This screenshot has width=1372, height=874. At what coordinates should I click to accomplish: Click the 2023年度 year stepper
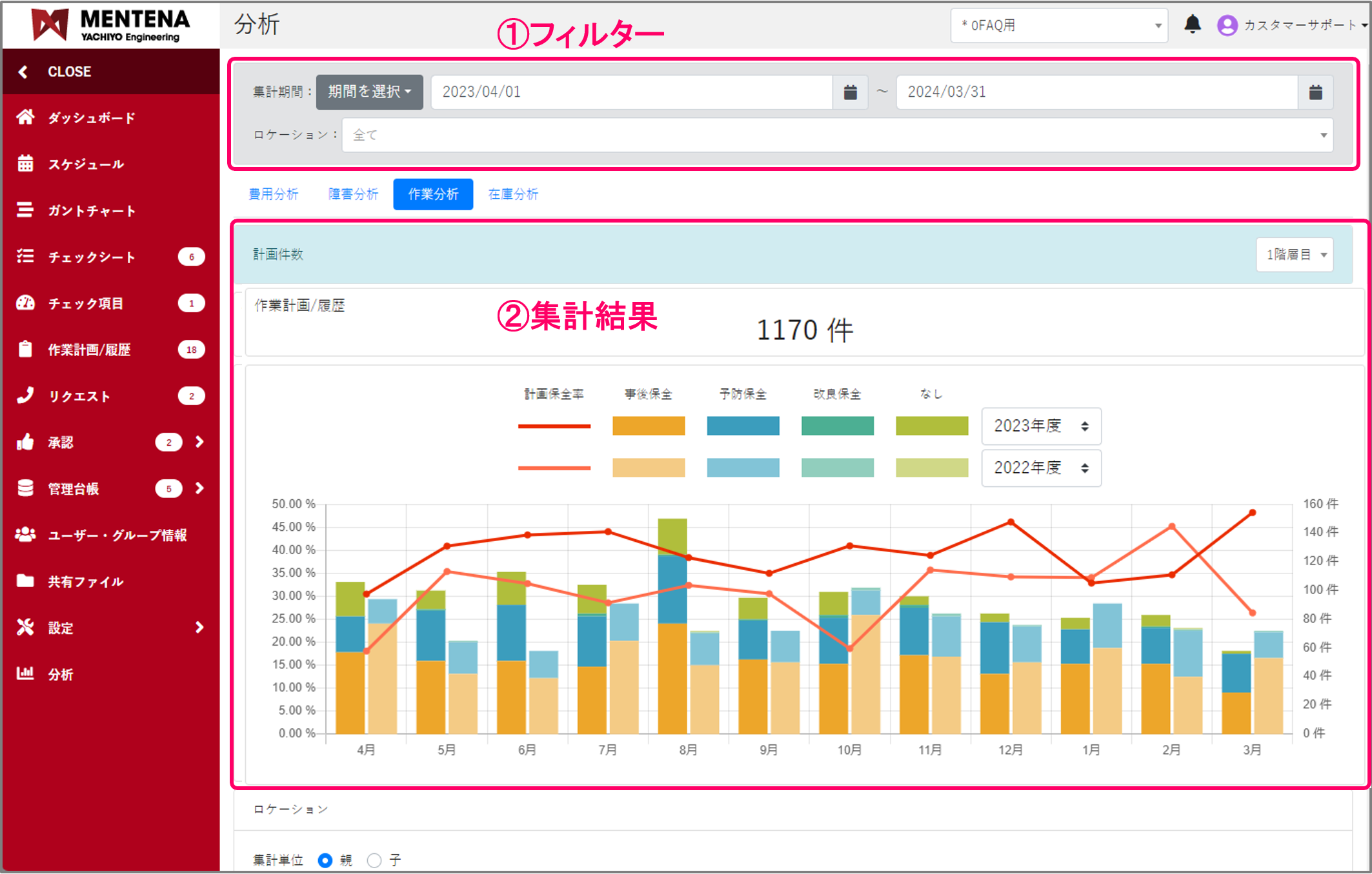pyautogui.click(x=1040, y=426)
